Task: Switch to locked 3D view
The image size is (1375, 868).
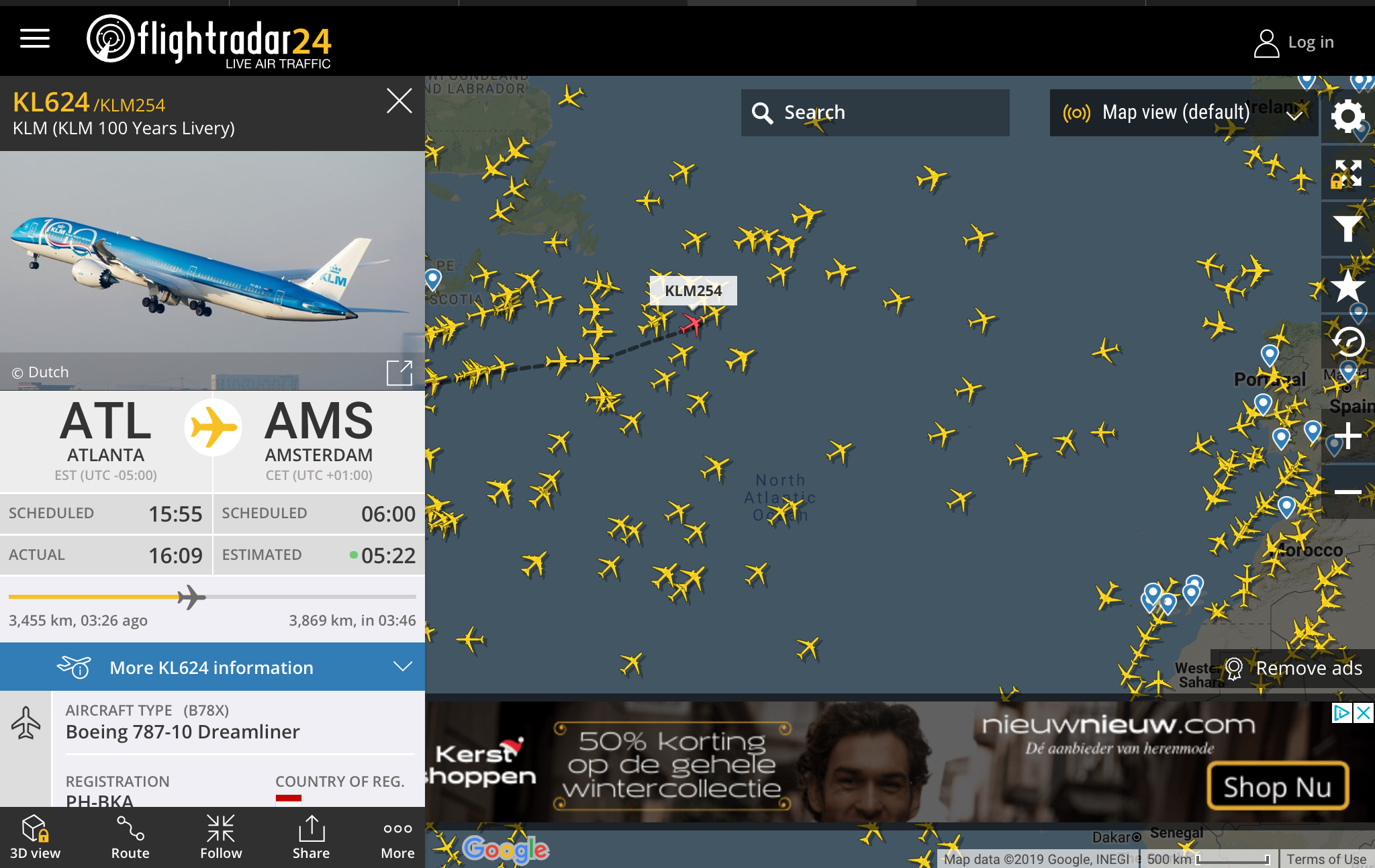Action: [x=35, y=837]
